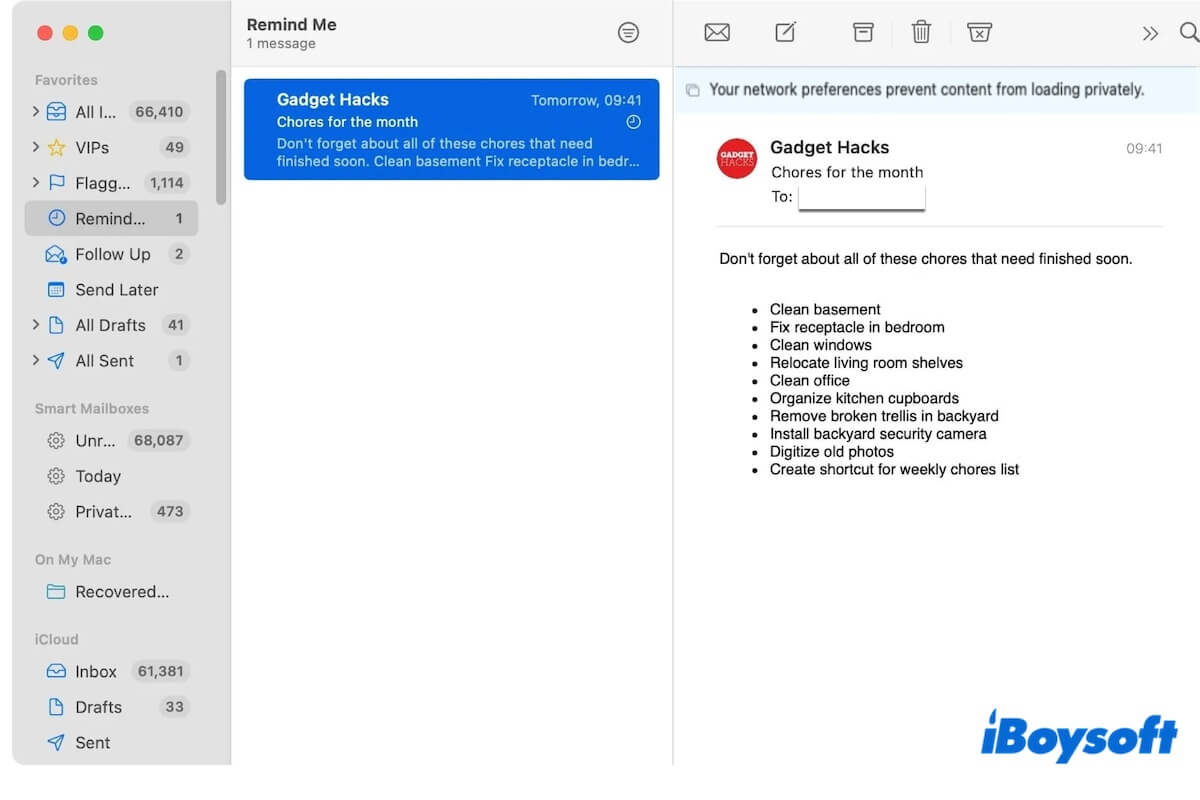Open the iCloud Inbox folder

[x=96, y=672]
